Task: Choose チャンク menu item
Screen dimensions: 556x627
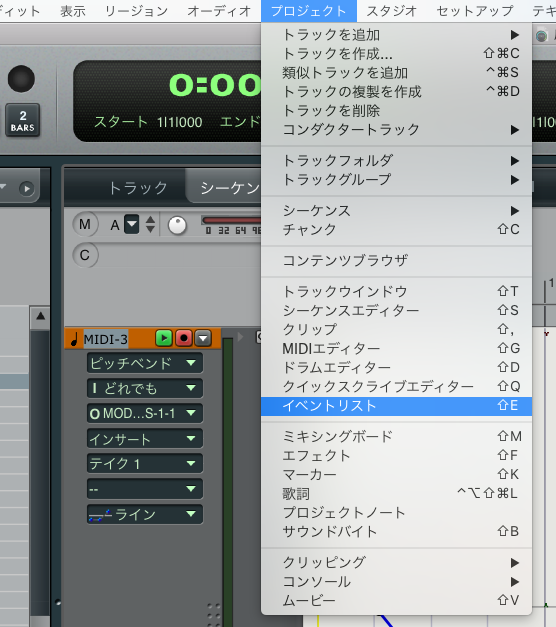Action: pyautogui.click(x=396, y=230)
